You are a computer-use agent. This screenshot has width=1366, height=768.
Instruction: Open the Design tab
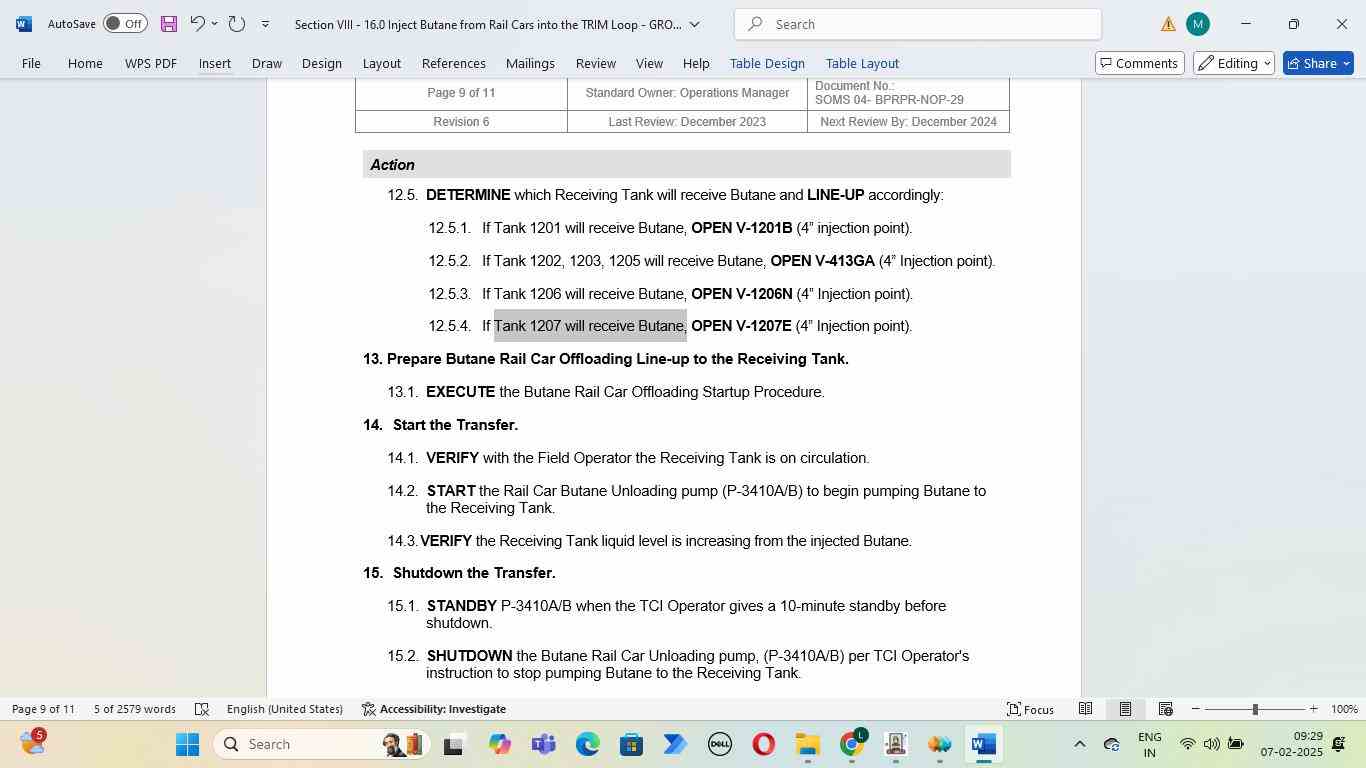click(x=322, y=63)
